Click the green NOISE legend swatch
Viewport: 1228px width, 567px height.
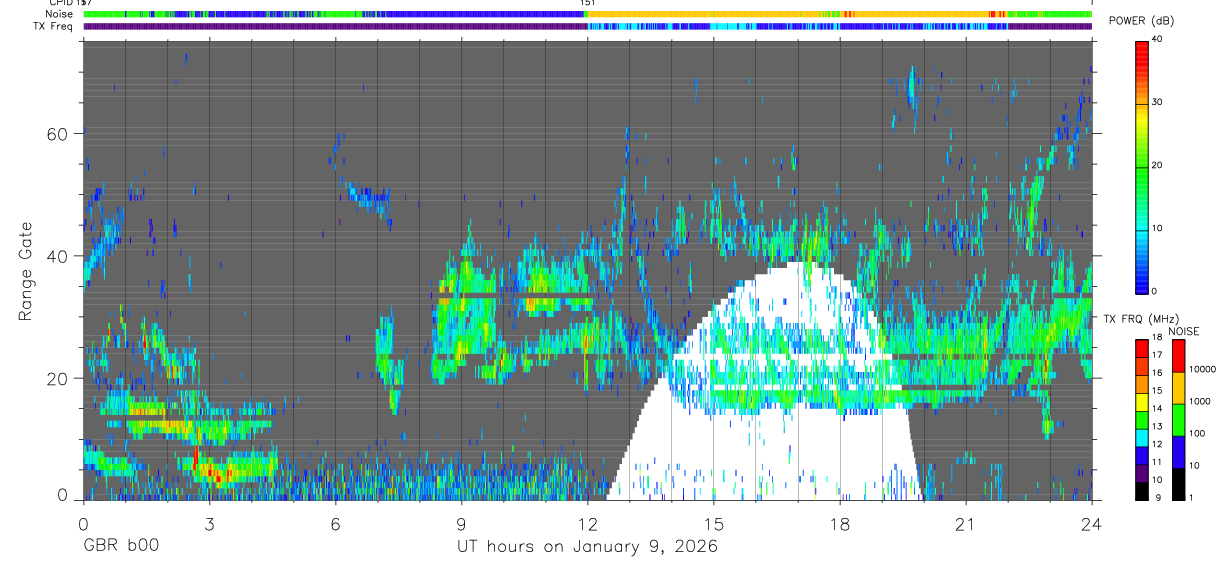click(x=1178, y=420)
